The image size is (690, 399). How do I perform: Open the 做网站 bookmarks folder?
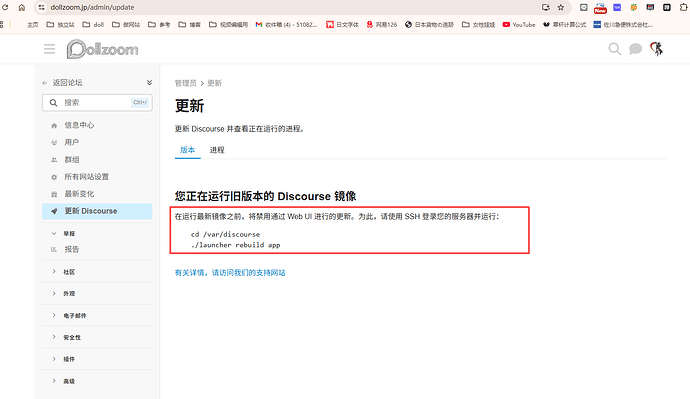click(126, 25)
